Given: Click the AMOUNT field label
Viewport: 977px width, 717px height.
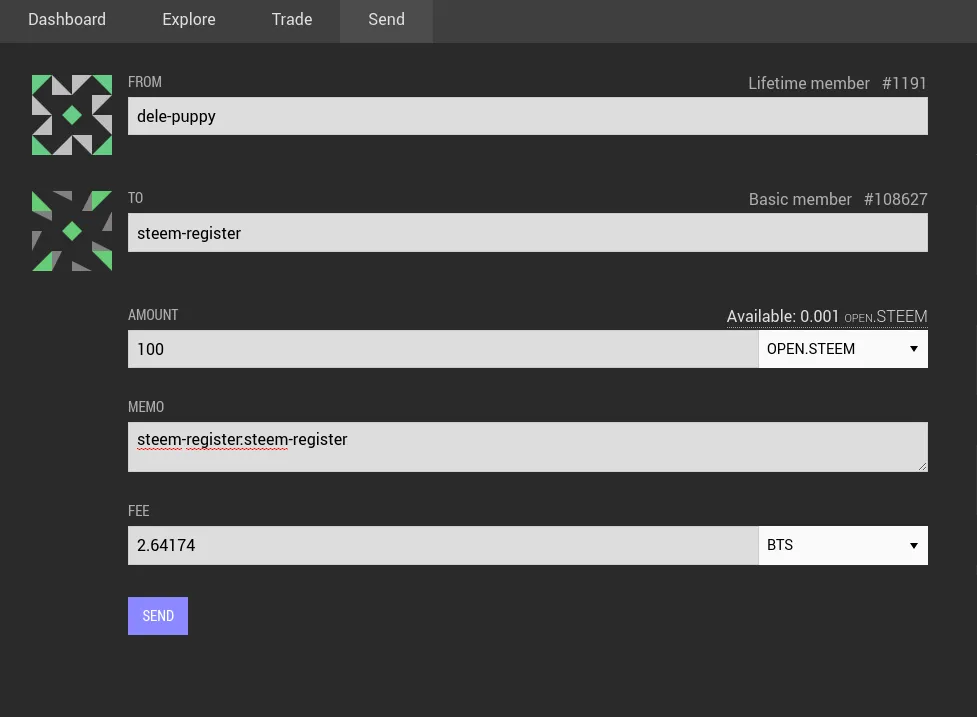Looking at the screenshot, I should point(153,315).
